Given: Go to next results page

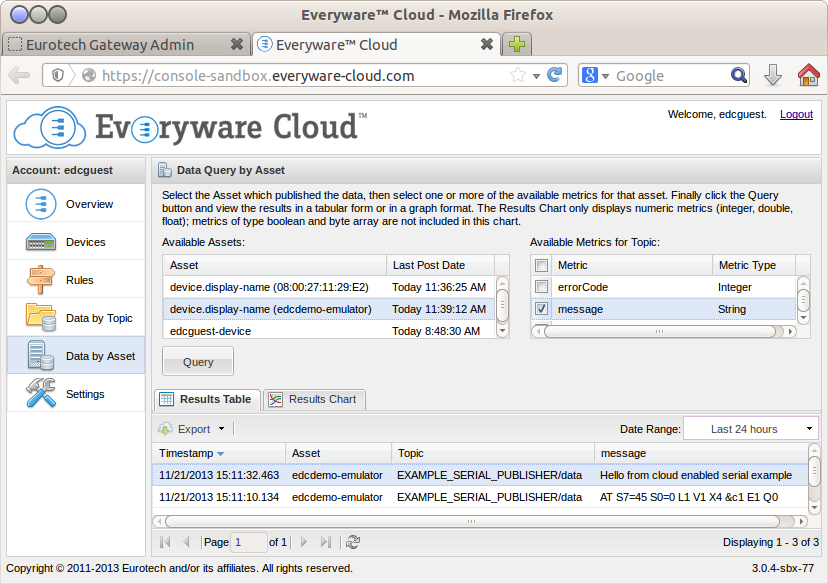Looking at the screenshot, I should pyautogui.click(x=304, y=542).
